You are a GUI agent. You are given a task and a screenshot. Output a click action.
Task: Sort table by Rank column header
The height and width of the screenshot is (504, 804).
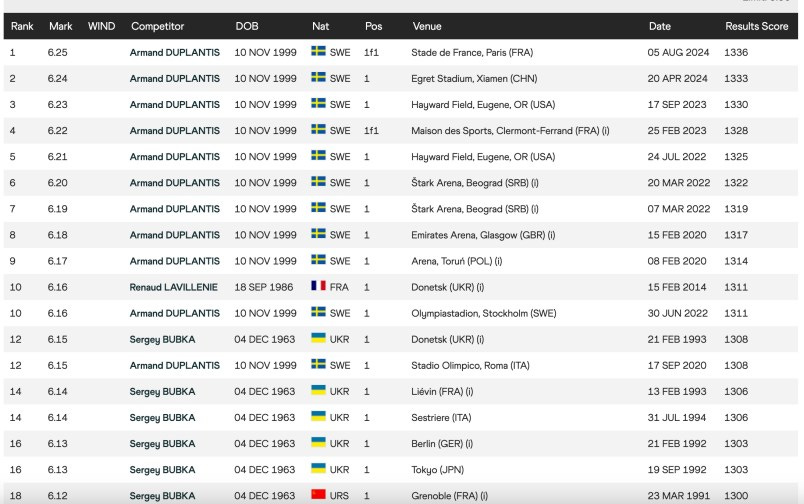[22, 26]
